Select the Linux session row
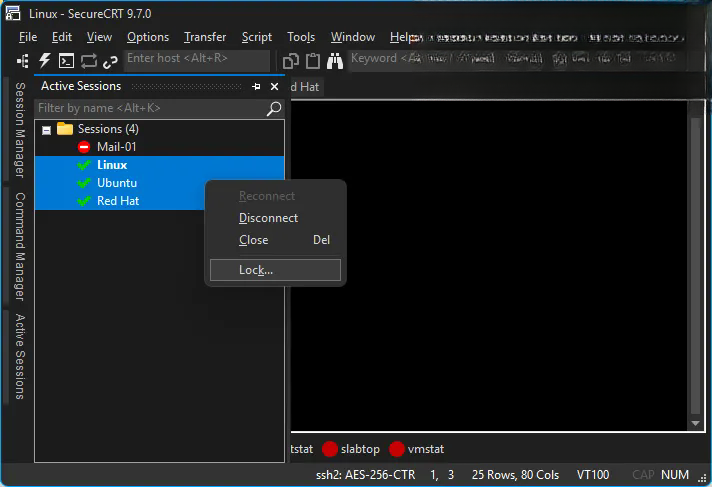This screenshot has height=487, width=712. click(159, 165)
